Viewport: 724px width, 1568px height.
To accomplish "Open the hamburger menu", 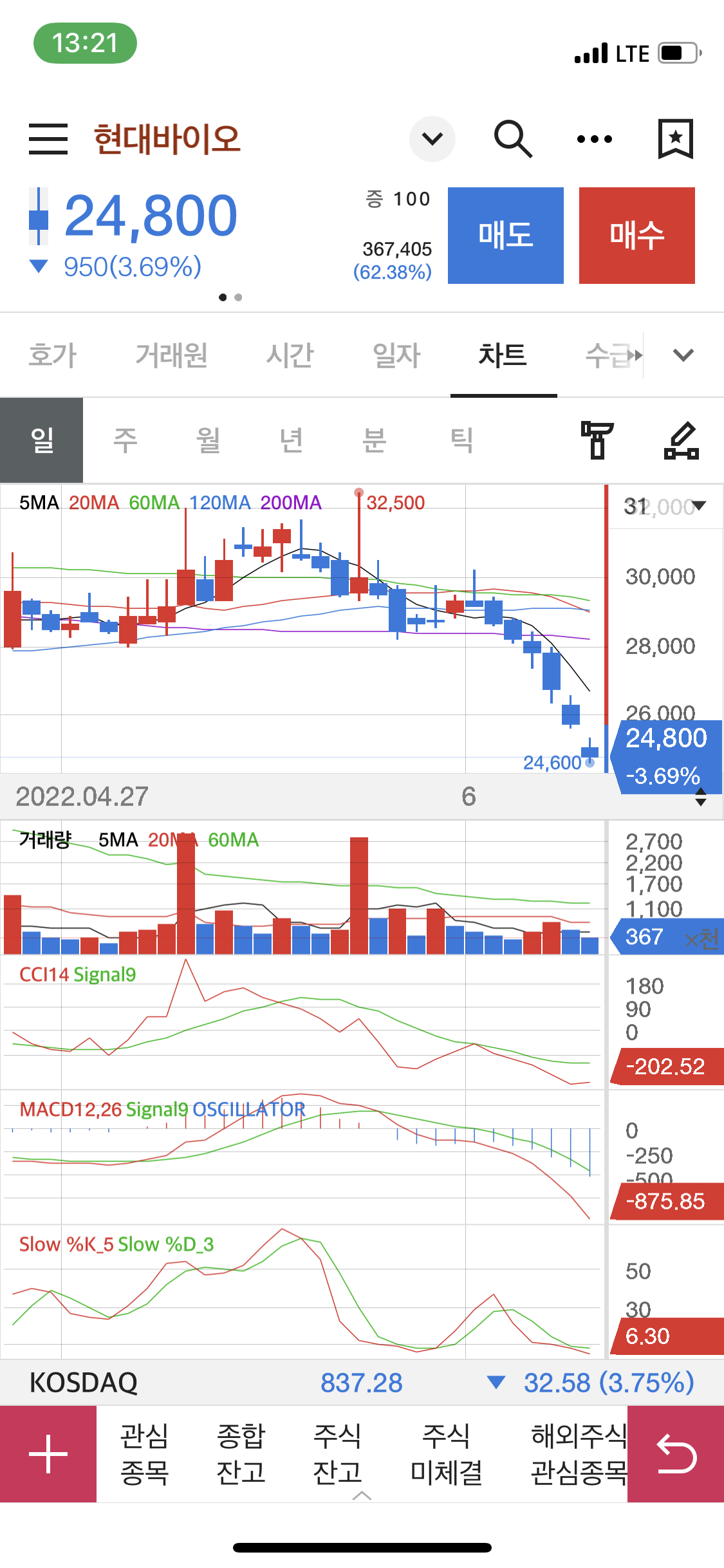I will 48,139.
